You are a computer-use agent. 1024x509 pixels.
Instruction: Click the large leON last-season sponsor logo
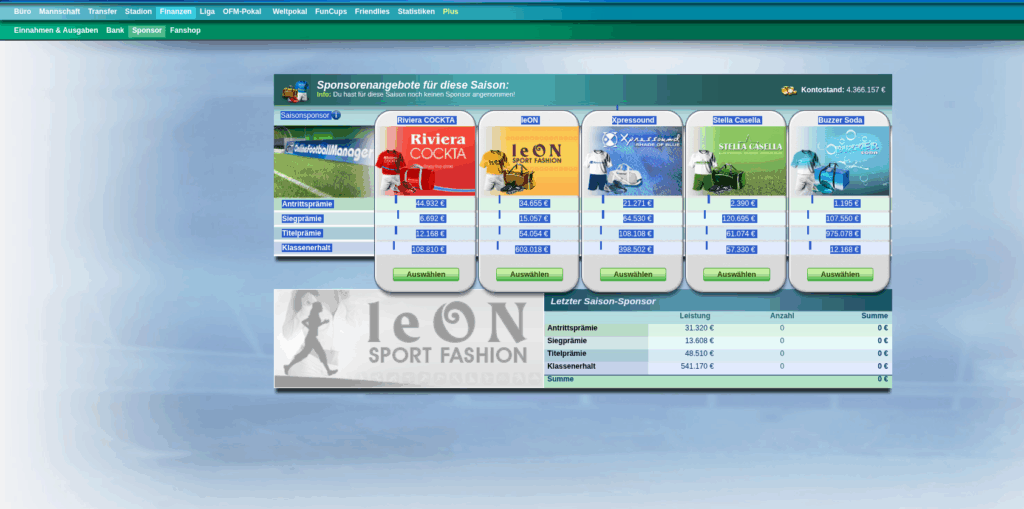409,338
